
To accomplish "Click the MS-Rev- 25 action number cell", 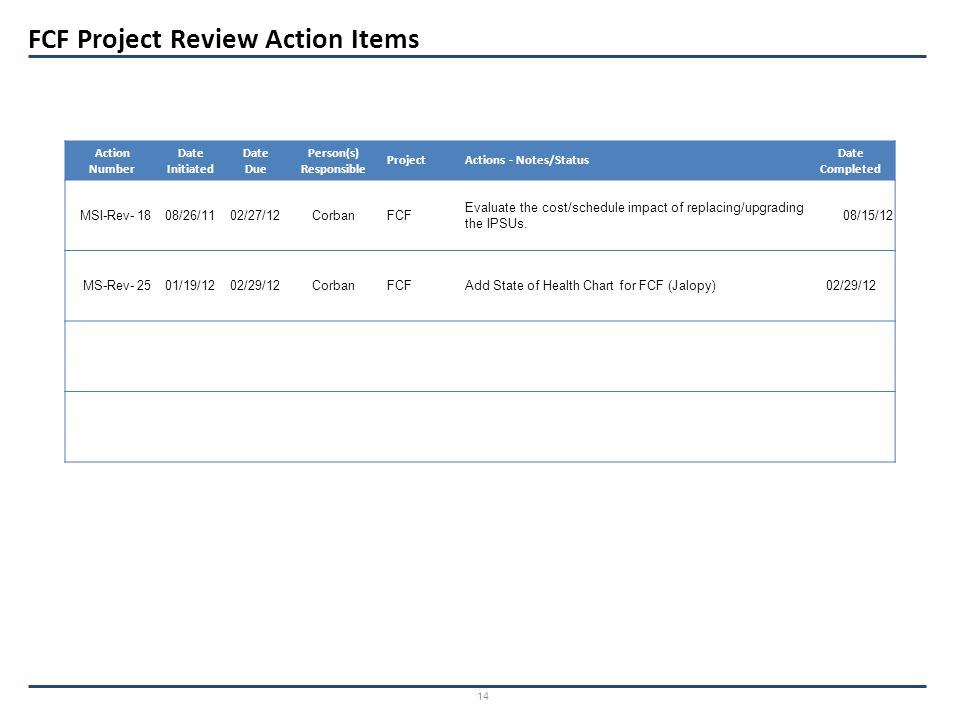I will pyautogui.click(x=116, y=285).
